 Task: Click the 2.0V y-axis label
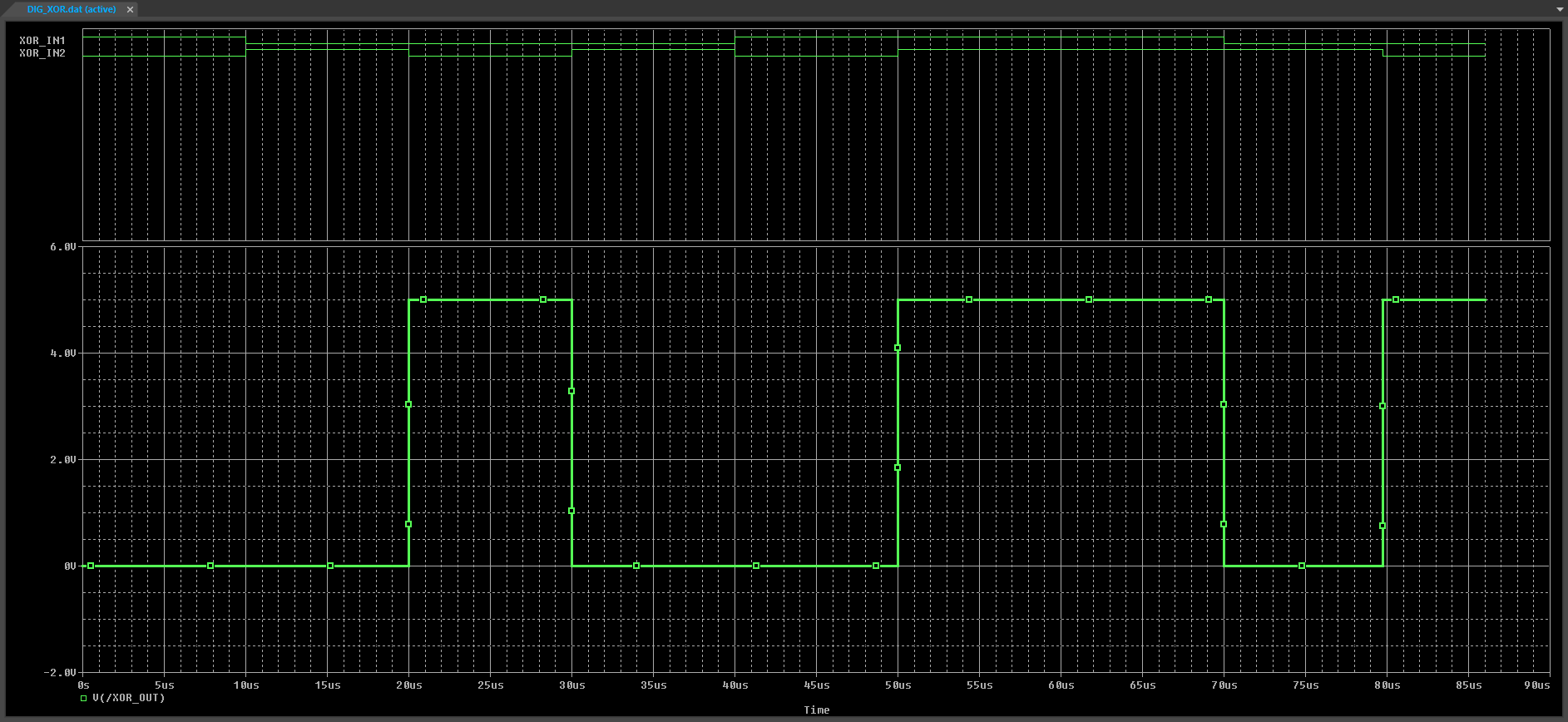pos(62,460)
